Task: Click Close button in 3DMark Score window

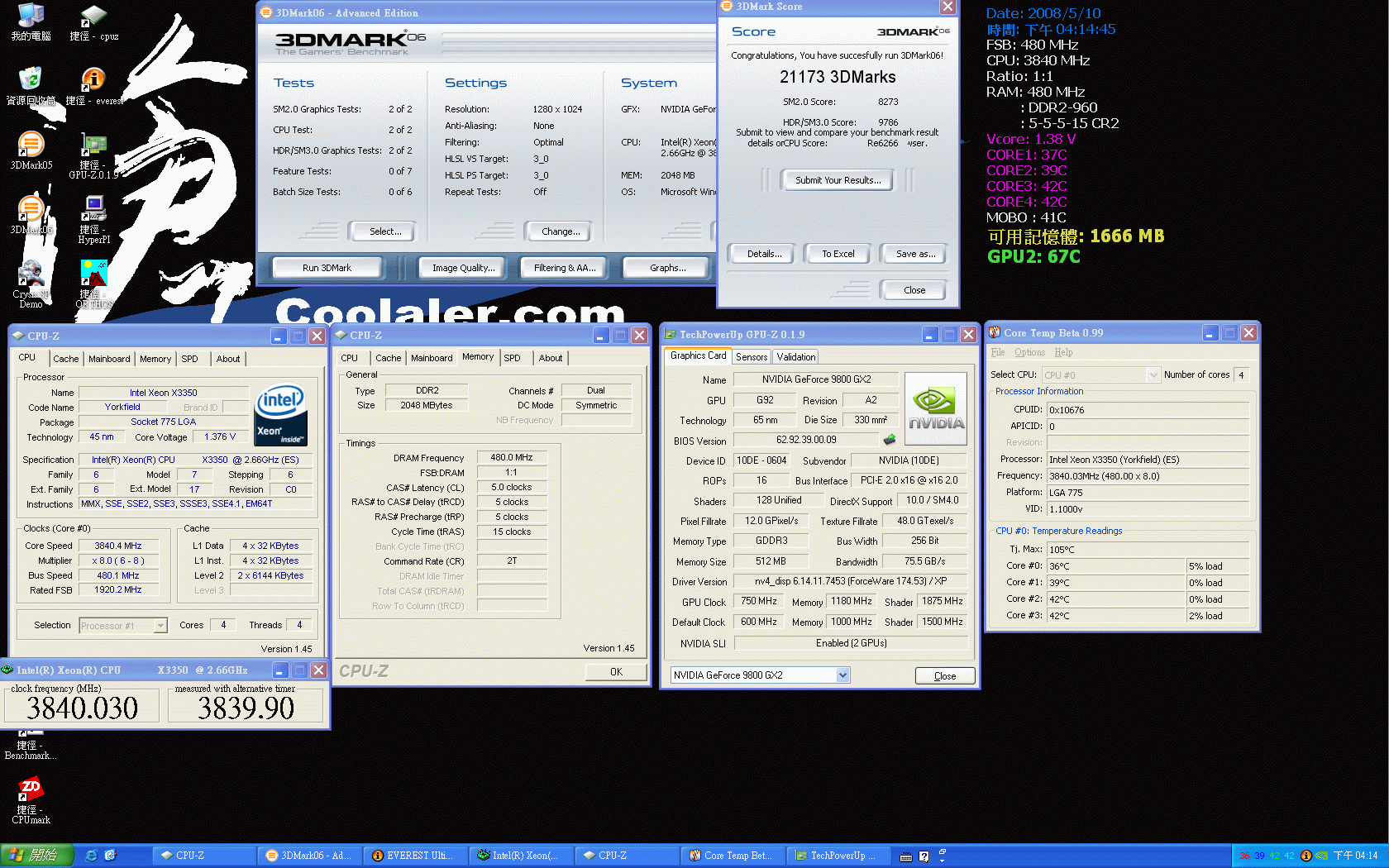Action: click(x=914, y=290)
